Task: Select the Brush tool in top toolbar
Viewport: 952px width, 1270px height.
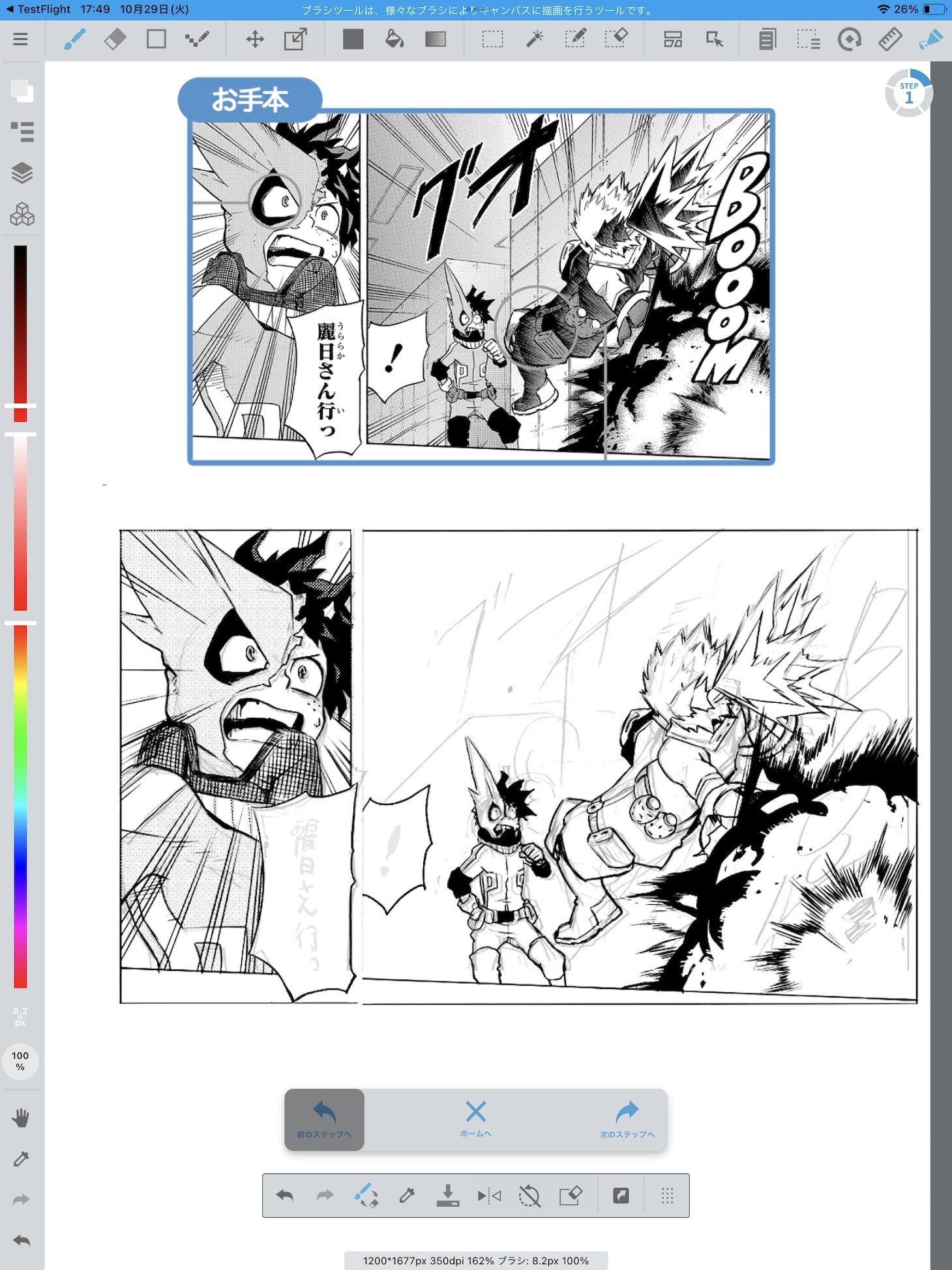Action: (x=74, y=40)
